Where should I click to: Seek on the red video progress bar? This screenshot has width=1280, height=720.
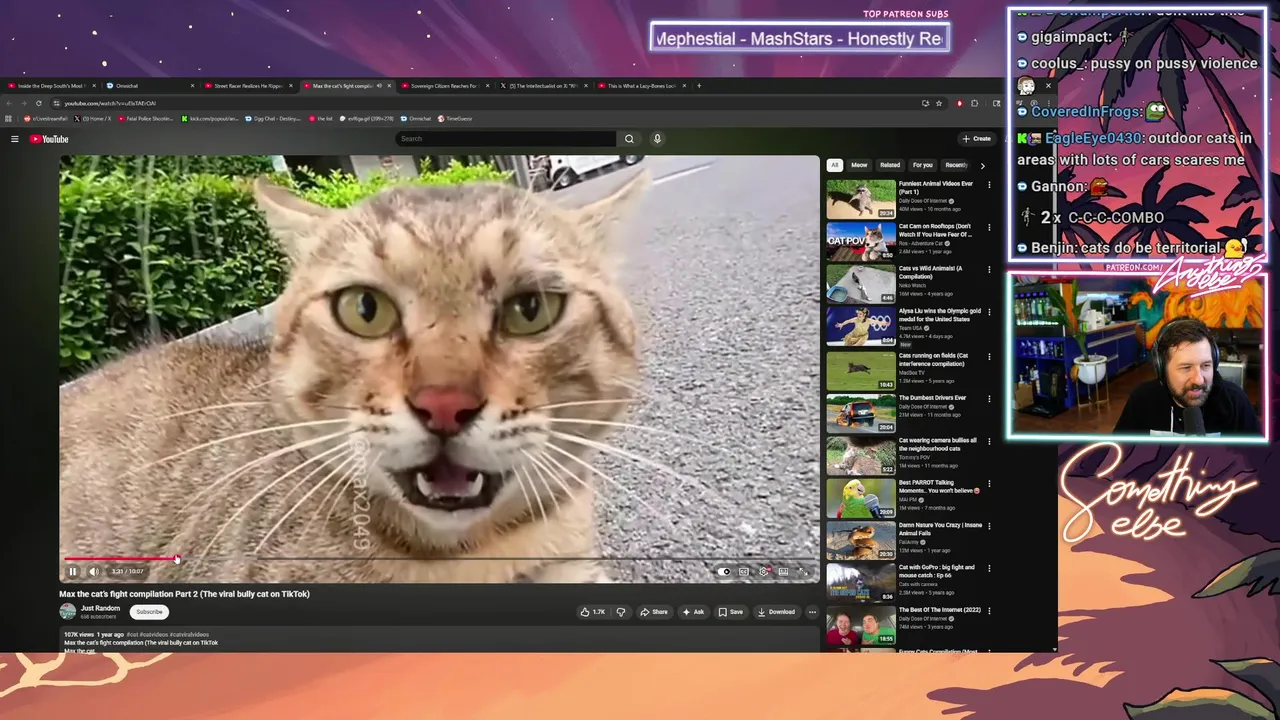(120, 559)
